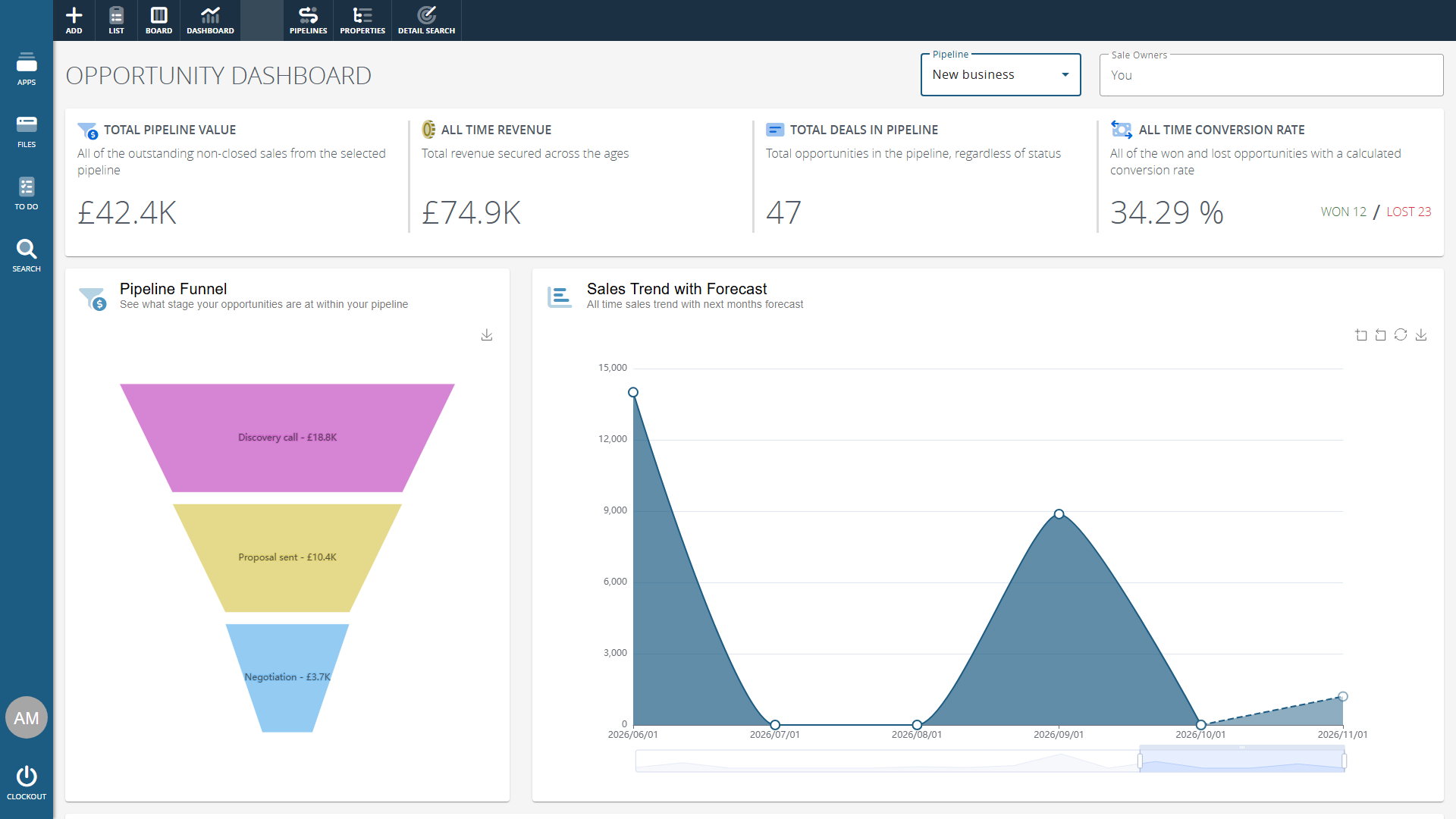The image size is (1456, 819).
Task: Expand the Pipeline dropdown showing New business
Action: [1000, 74]
